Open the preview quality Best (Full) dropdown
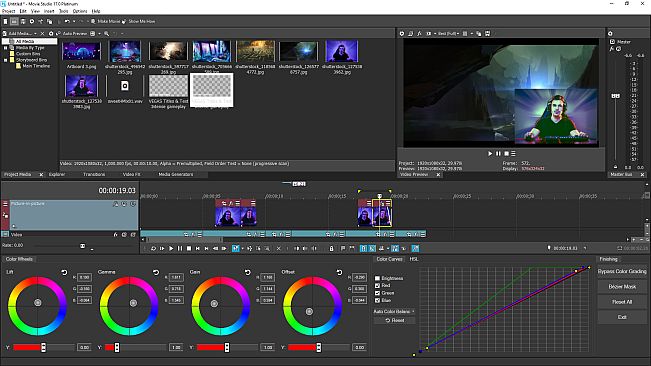 [448, 34]
